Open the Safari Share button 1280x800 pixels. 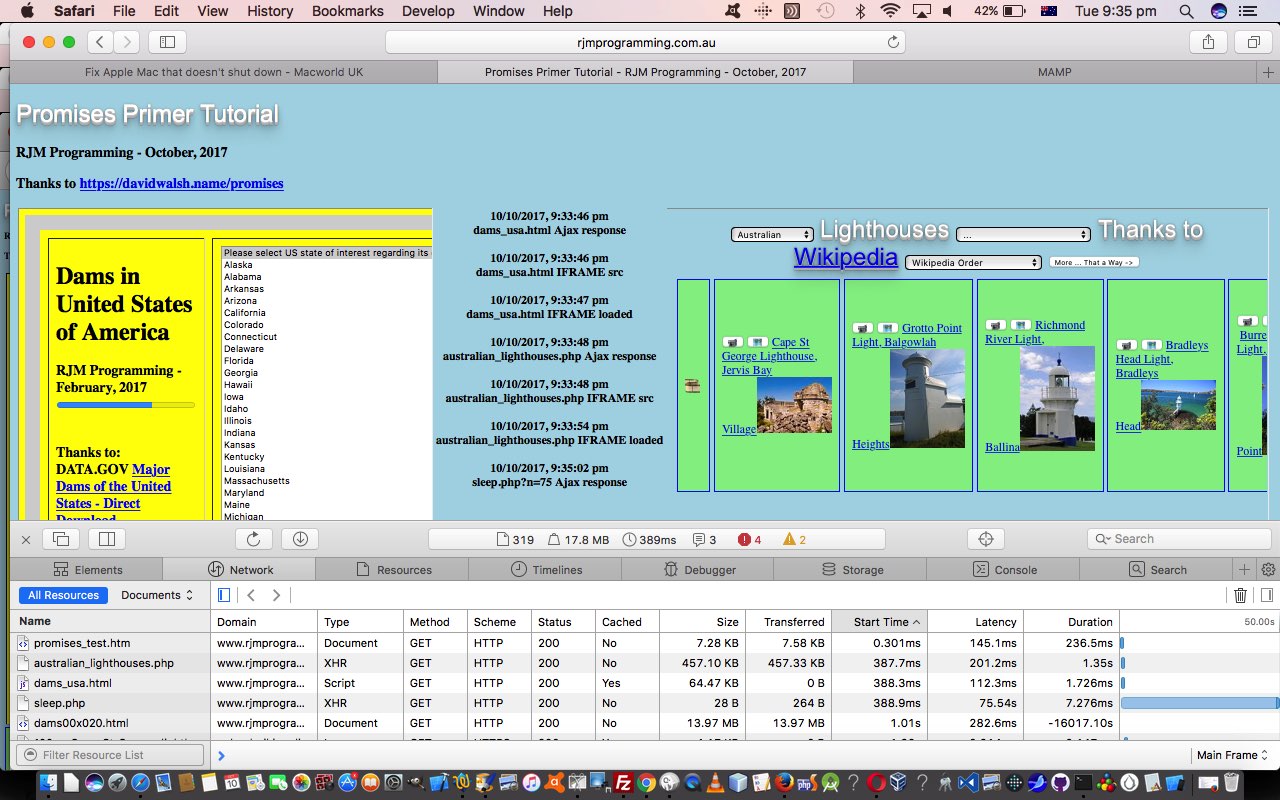click(1208, 42)
